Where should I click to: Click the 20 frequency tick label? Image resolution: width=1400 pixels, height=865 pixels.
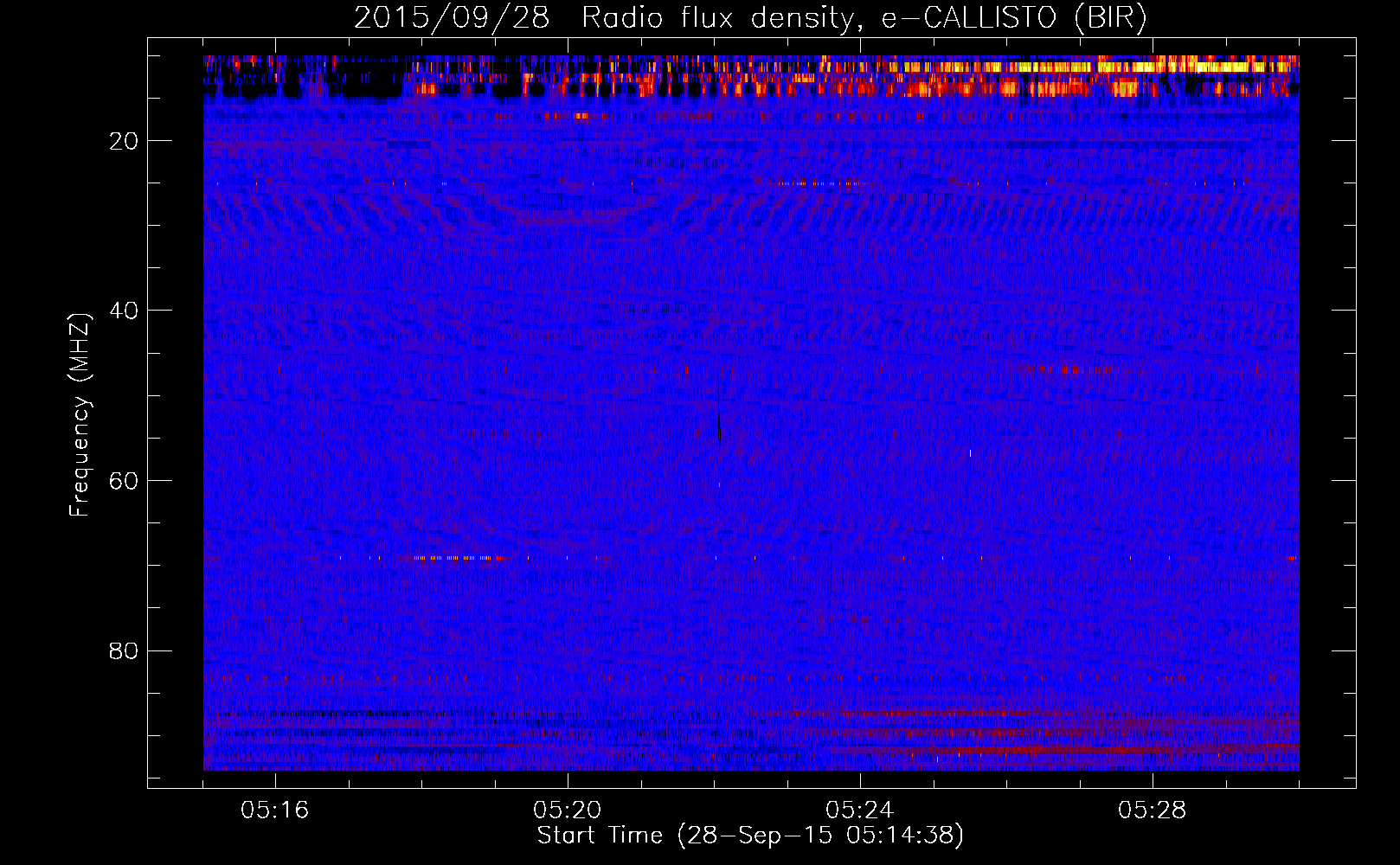pos(124,141)
